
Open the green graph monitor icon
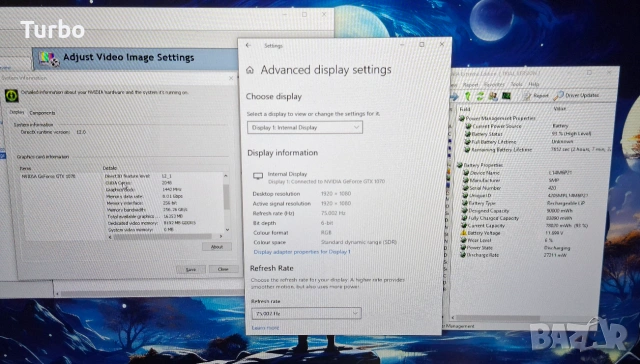coord(507,96)
